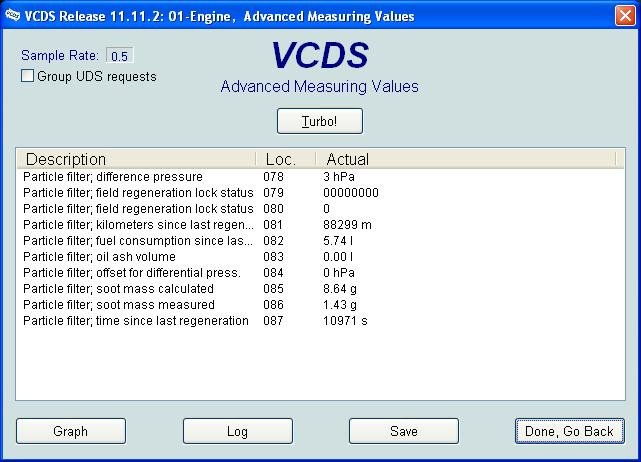Click location number 085

(x=273, y=289)
